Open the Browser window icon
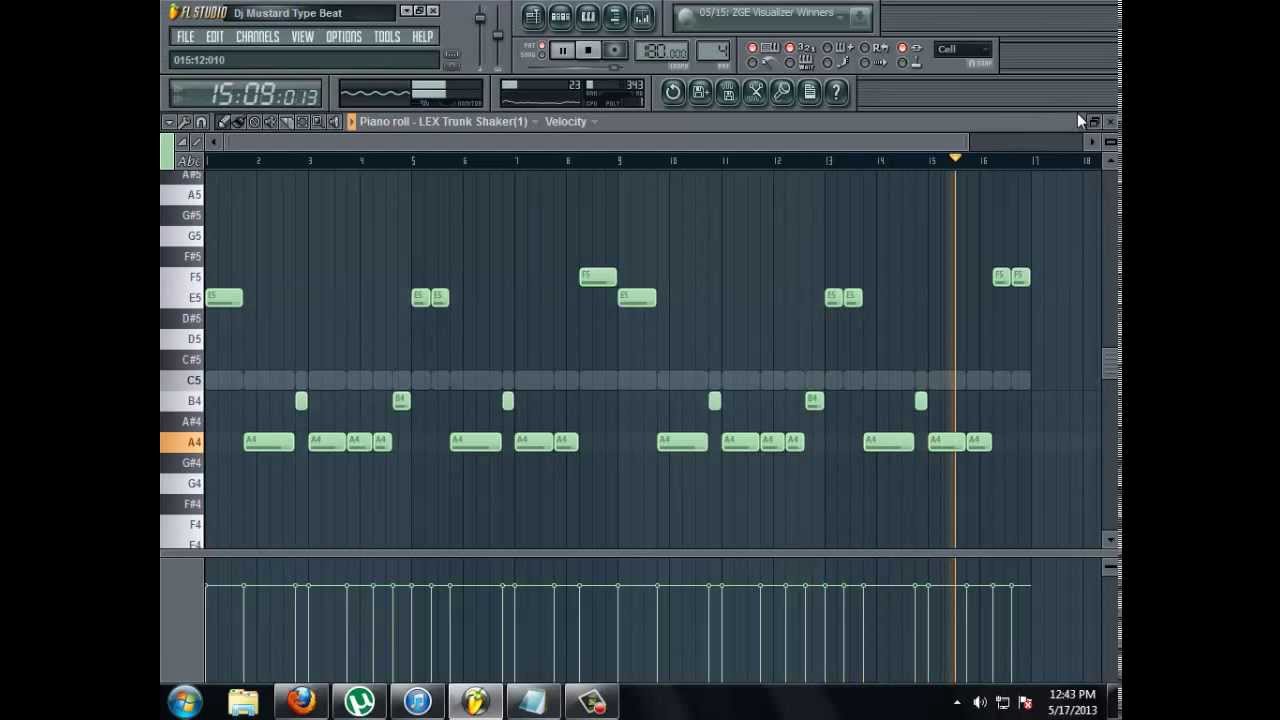Viewport: 1280px width, 720px height. click(x=615, y=16)
